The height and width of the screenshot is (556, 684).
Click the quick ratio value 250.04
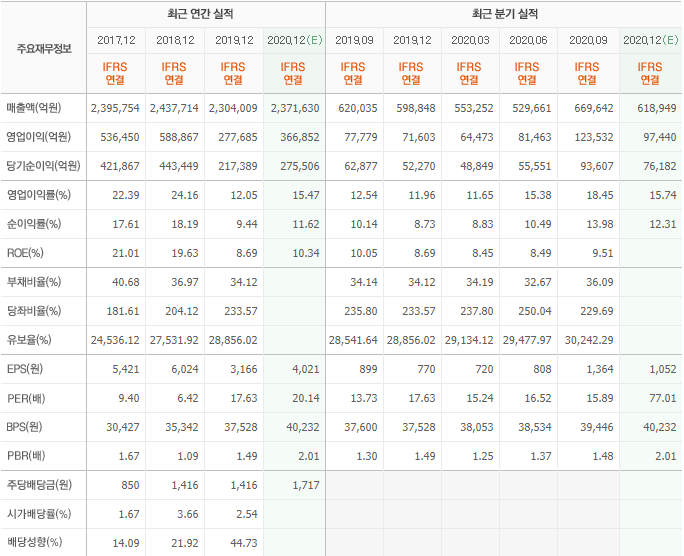click(535, 311)
